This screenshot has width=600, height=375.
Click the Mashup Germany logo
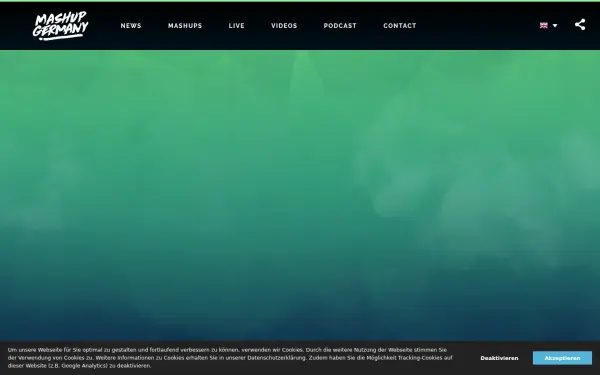(x=60, y=26)
